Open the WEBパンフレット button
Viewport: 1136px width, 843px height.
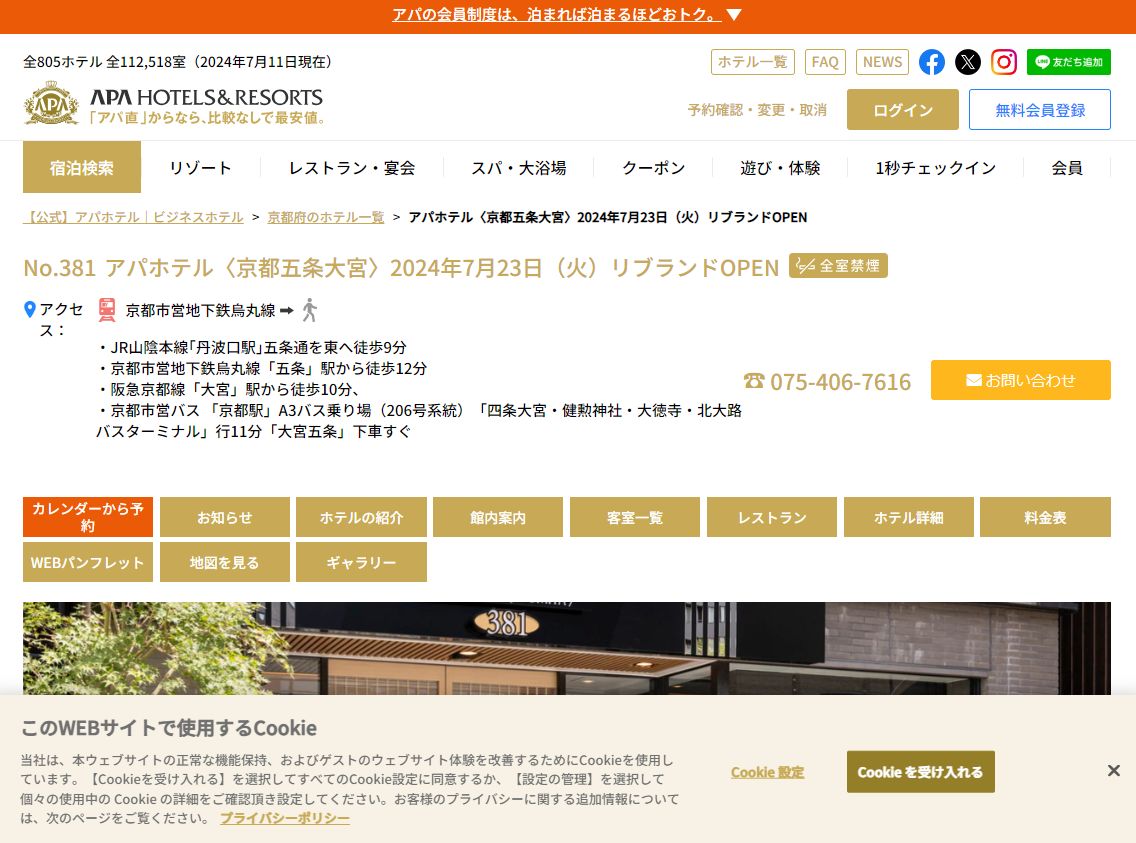88,562
